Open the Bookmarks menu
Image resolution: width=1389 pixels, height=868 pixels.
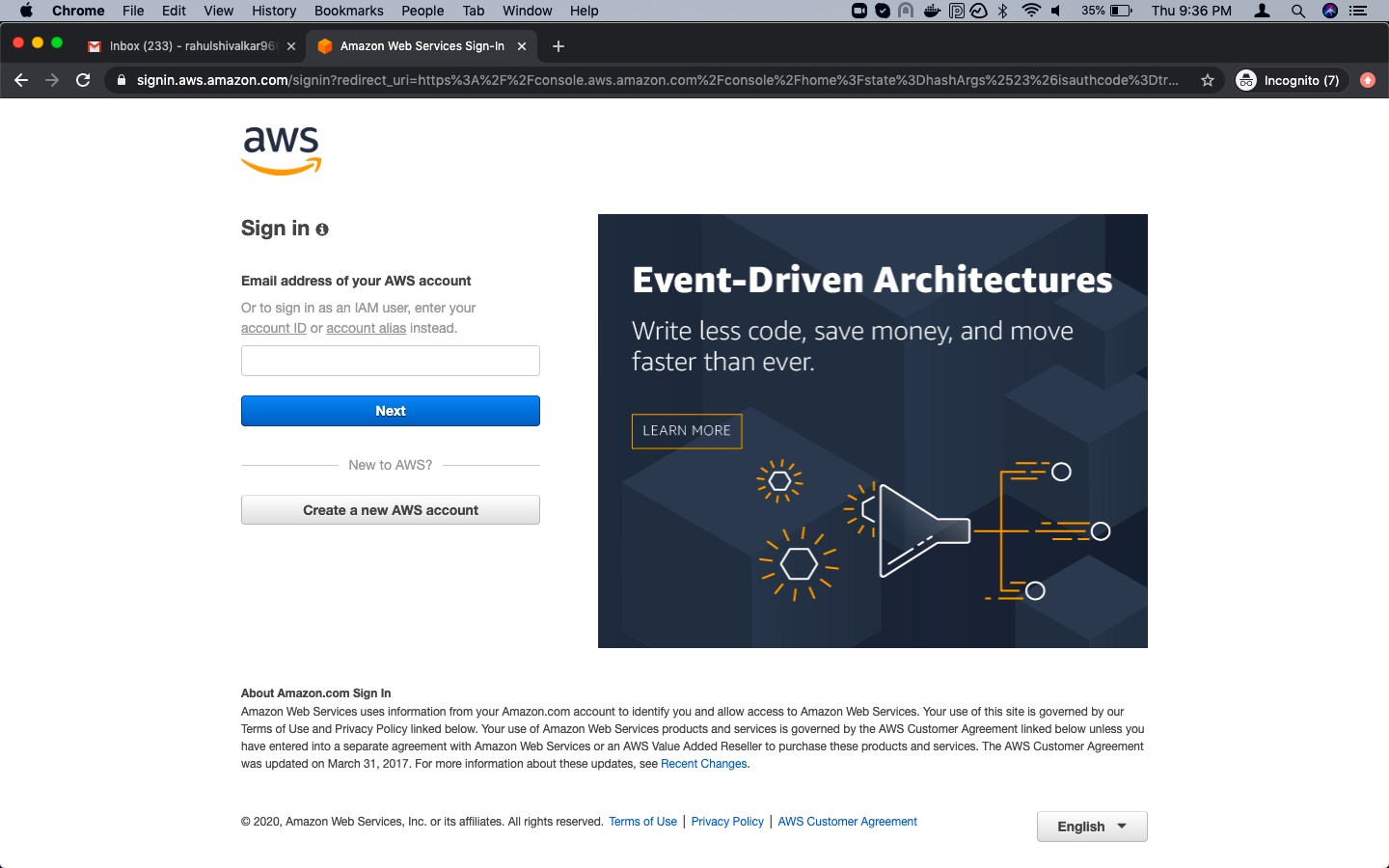348,11
